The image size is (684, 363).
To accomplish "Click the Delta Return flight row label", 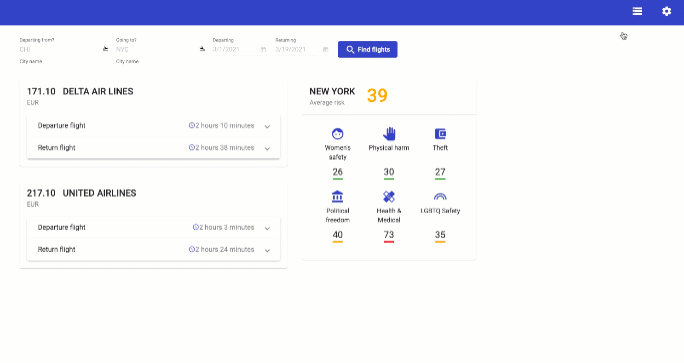I will pyautogui.click(x=57, y=148).
